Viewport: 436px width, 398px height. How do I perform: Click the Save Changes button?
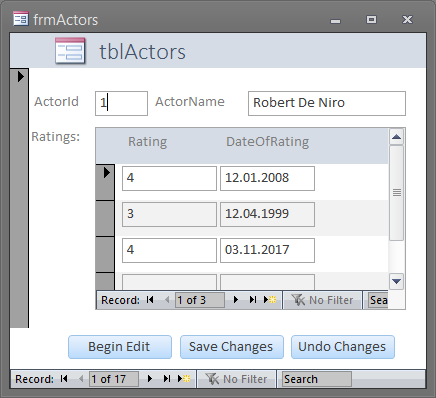pos(232,347)
